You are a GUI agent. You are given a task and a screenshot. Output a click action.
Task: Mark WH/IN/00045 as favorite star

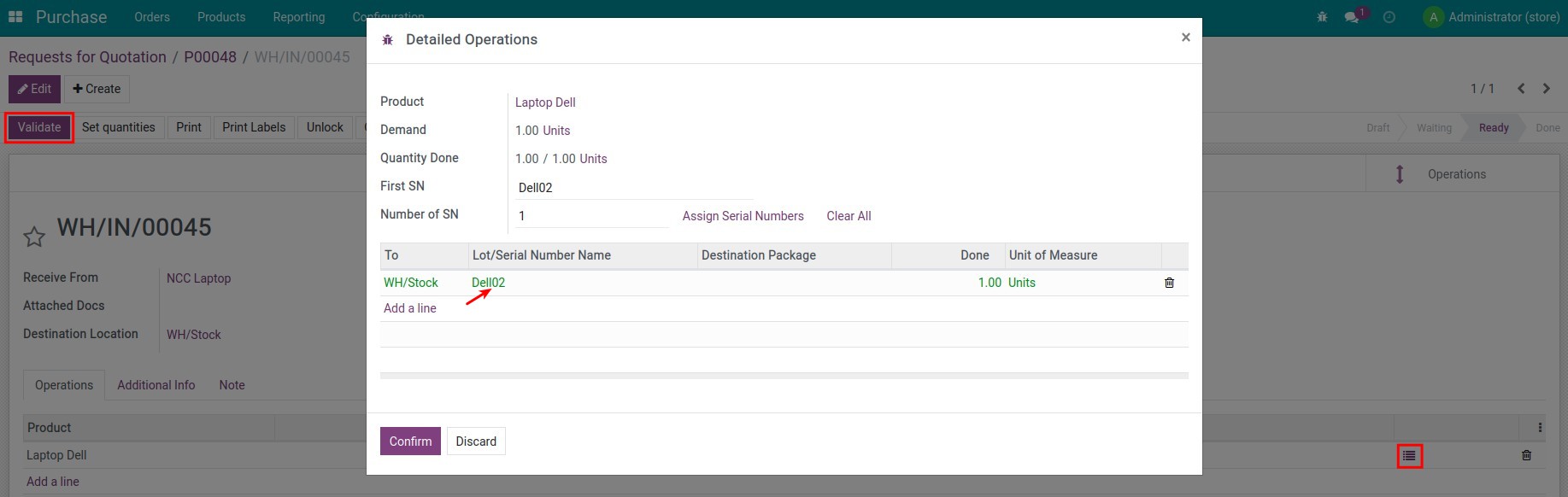click(x=34, y=237)
